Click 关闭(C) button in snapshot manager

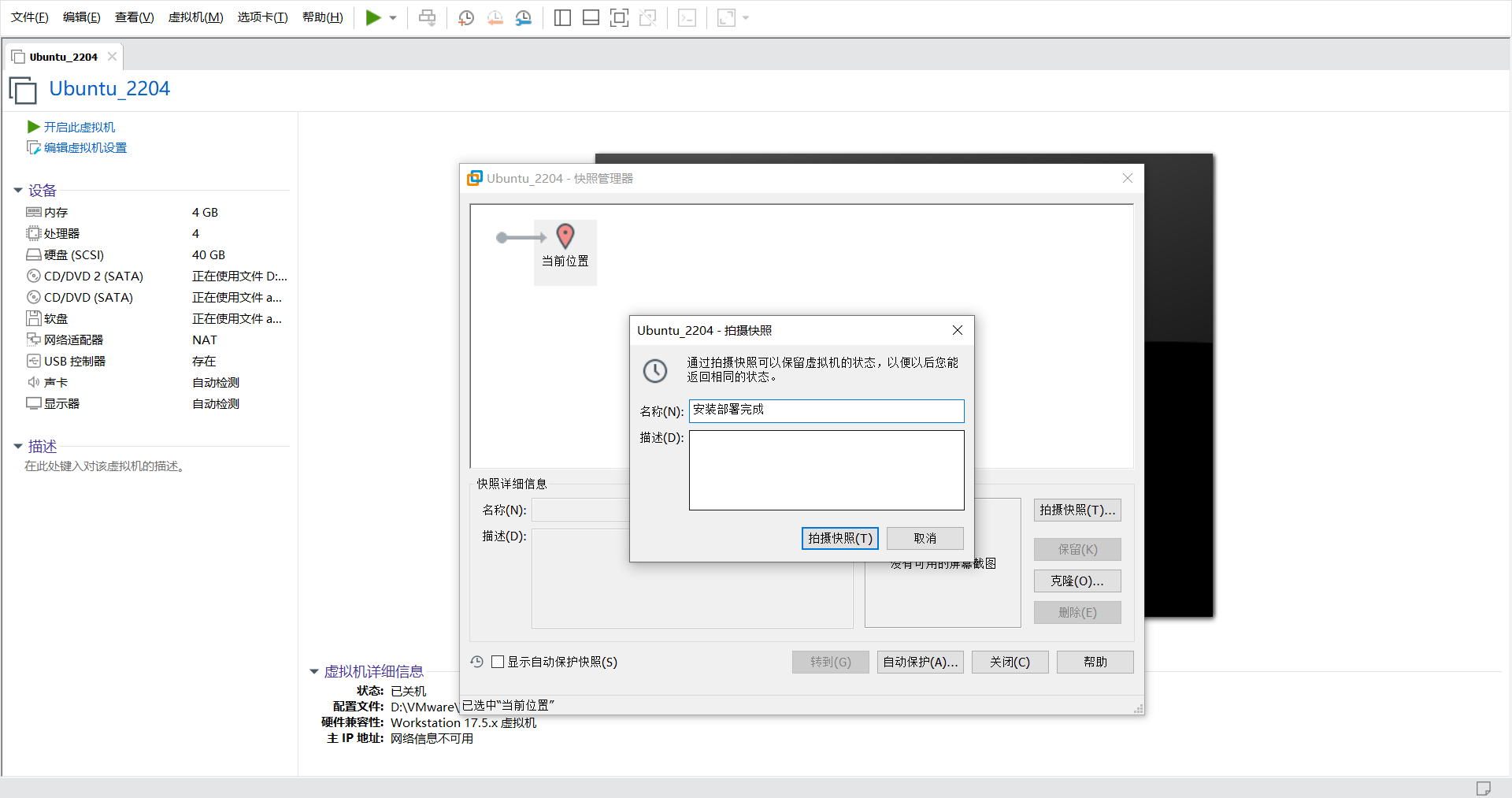pyautogui.click(x=1010, y=663)
